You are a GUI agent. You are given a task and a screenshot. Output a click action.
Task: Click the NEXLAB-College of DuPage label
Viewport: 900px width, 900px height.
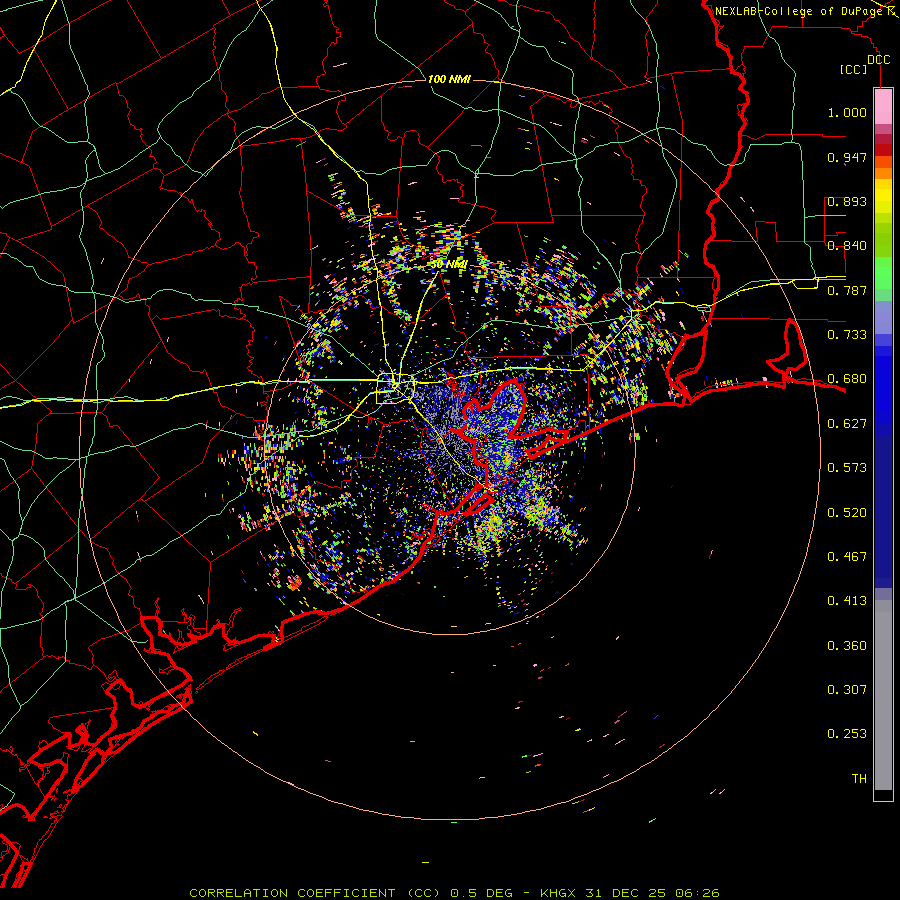pyautogui.click(x=799, y=11)
